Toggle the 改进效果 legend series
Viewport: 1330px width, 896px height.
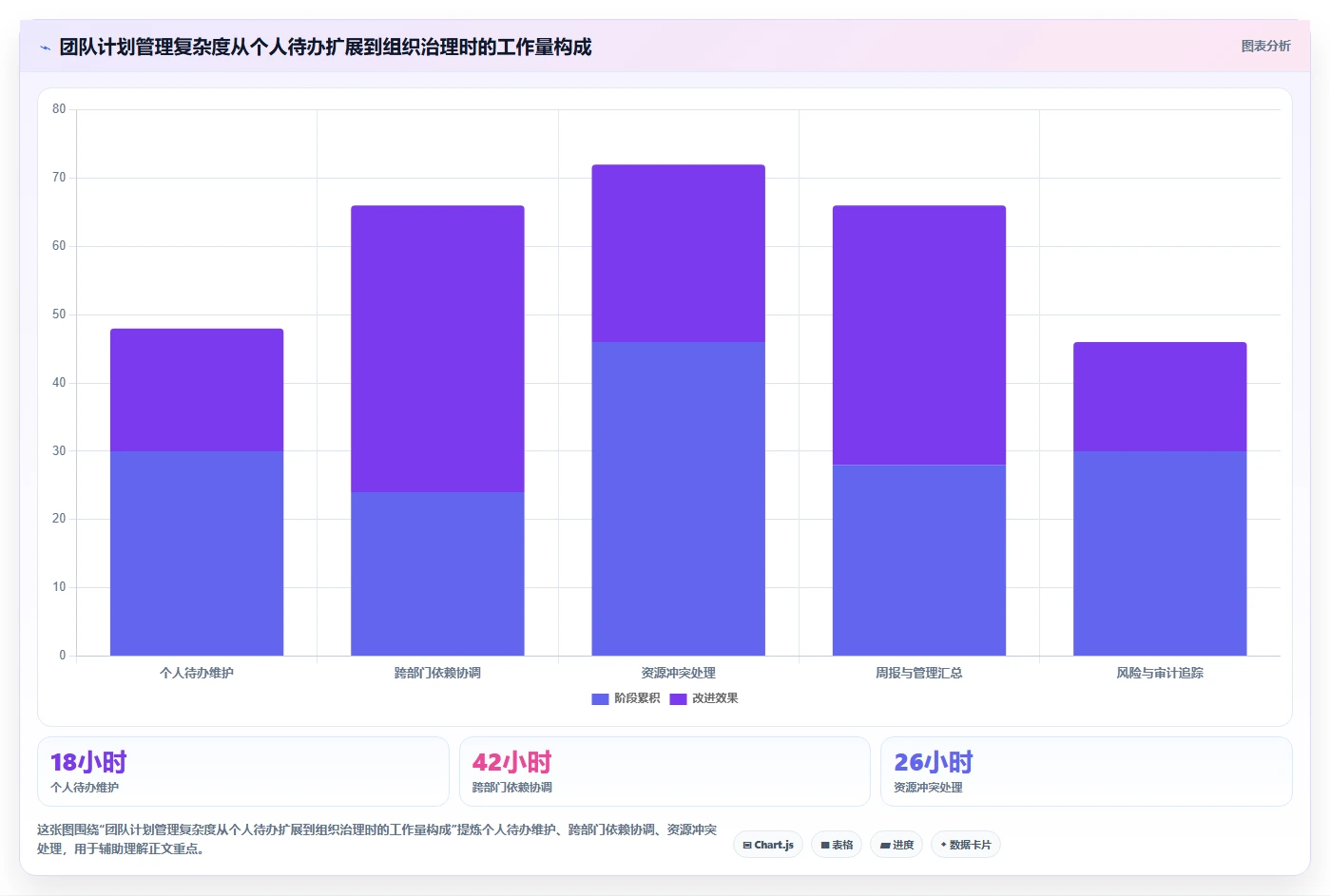[704, 698]
